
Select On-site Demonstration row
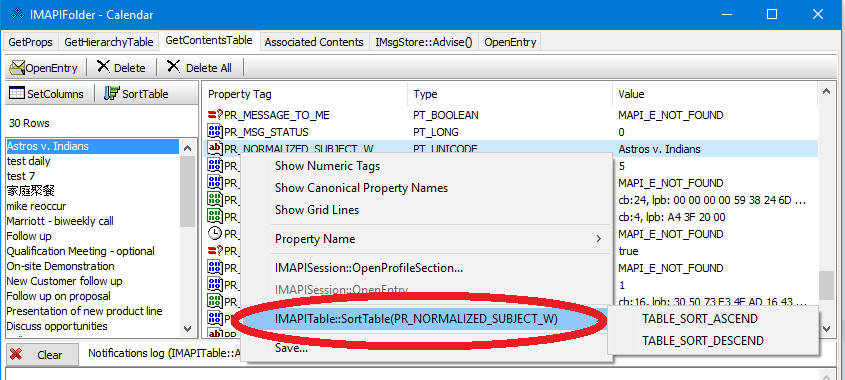93,266
